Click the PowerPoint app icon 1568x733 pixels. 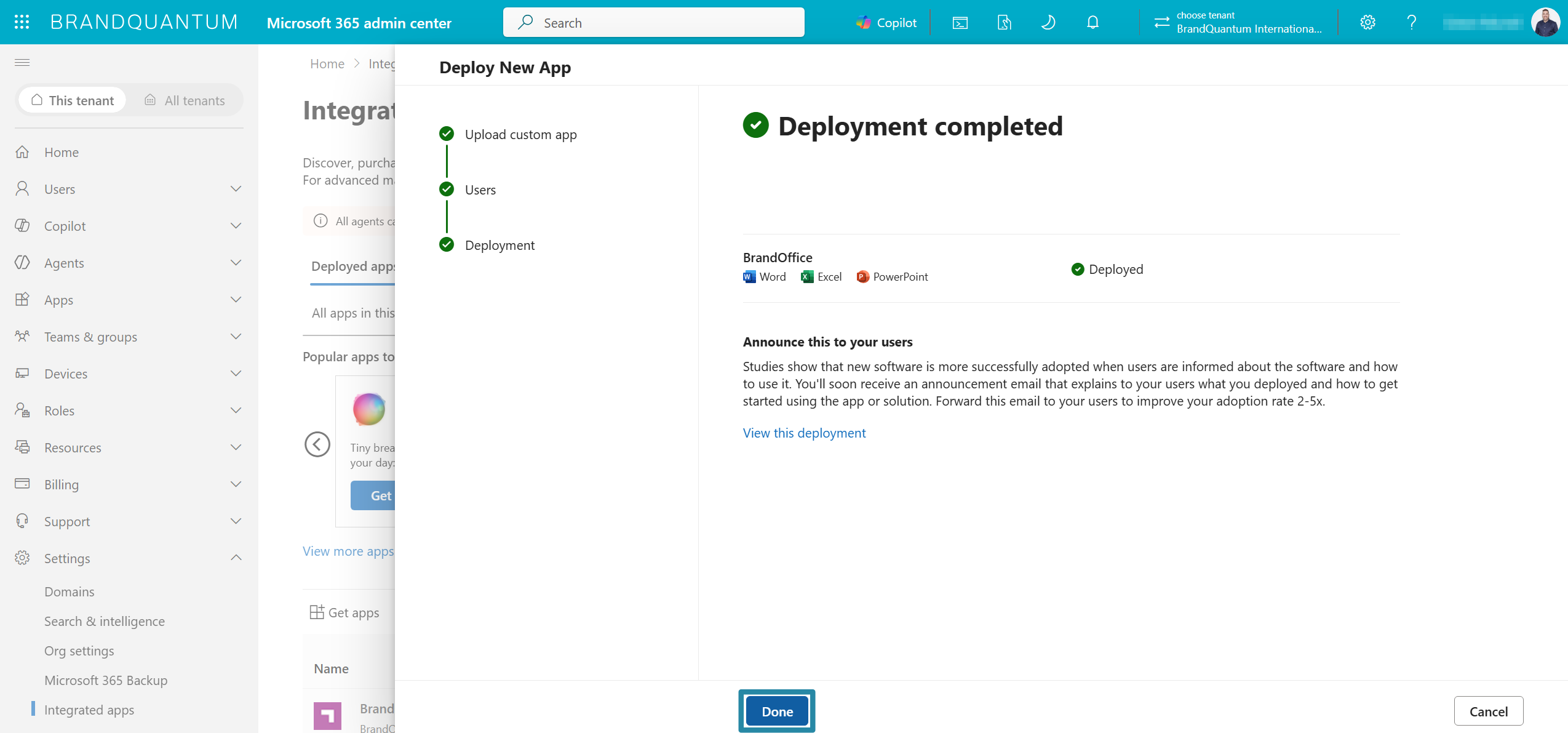coord(862,277)
